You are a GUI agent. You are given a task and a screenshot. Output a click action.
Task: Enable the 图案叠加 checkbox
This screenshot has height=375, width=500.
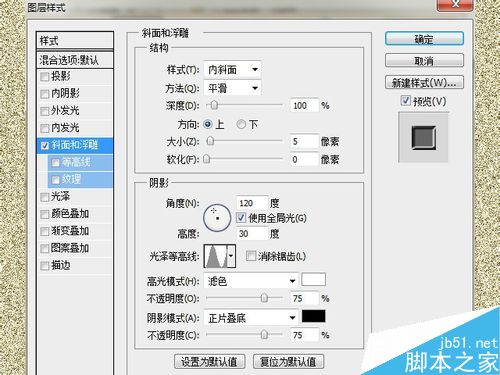44,249
